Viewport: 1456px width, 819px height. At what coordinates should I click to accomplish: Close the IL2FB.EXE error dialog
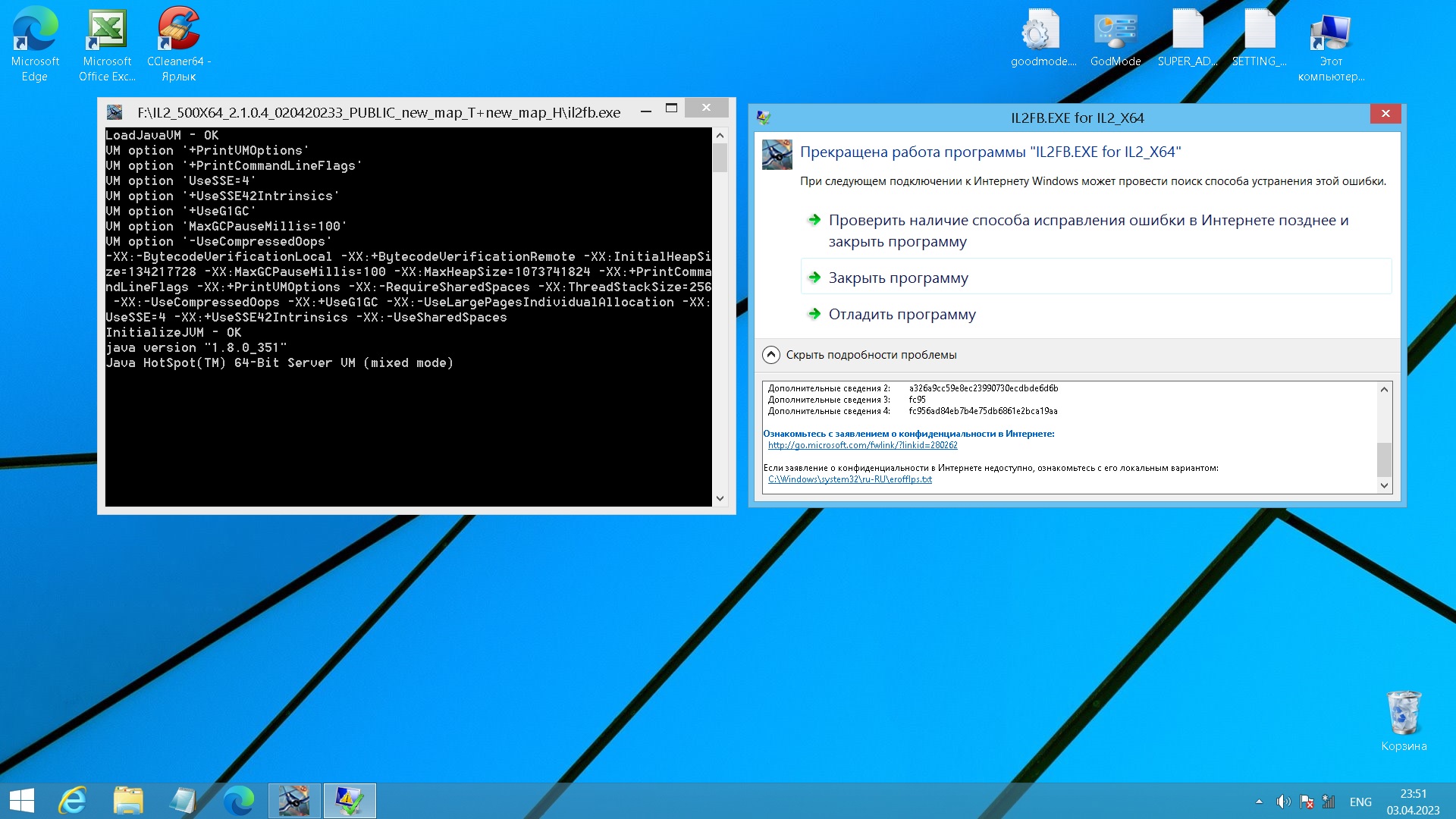tap(1385, 113)
